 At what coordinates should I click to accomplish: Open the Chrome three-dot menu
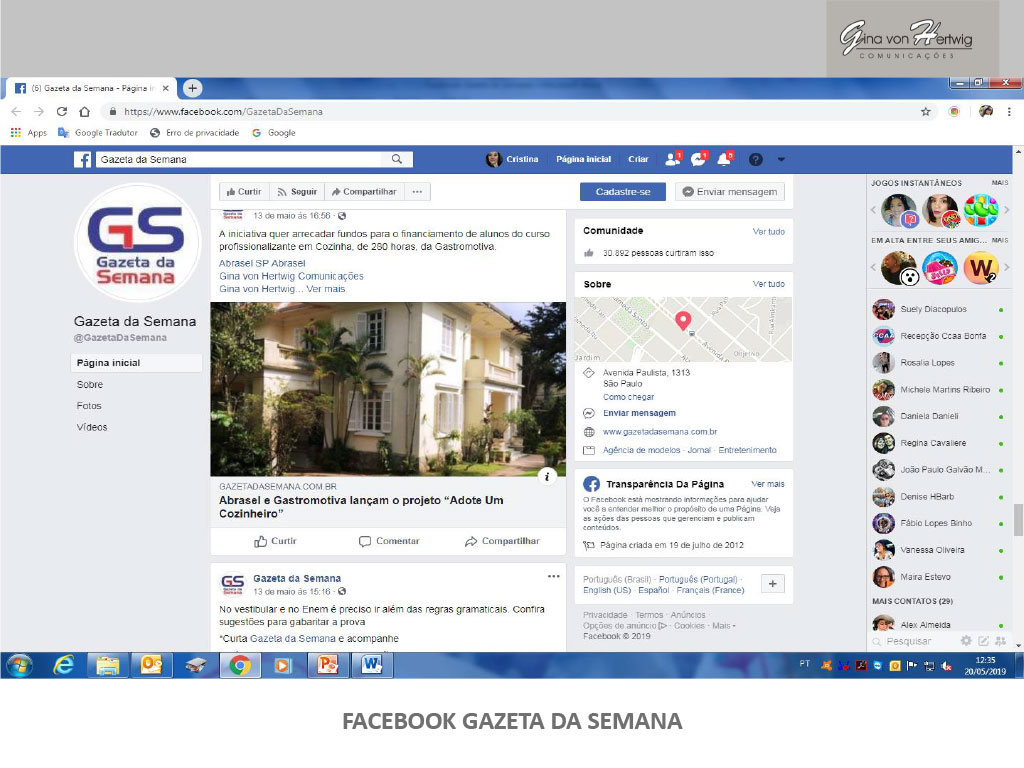[1009, 112]
